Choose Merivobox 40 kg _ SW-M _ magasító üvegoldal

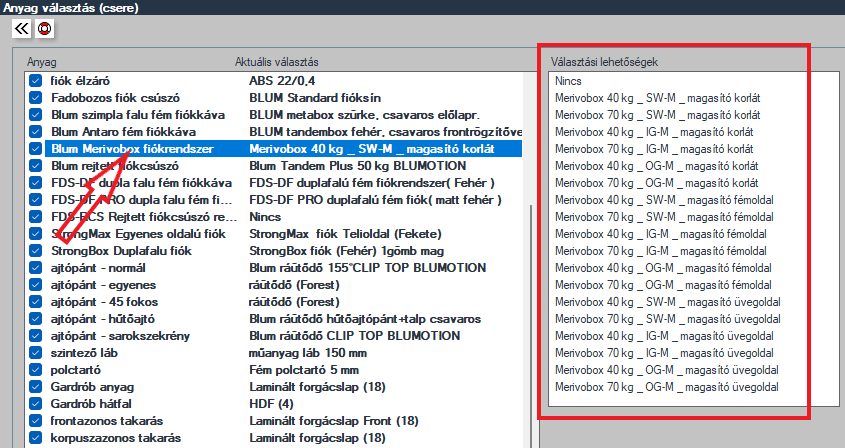point(668,302)
